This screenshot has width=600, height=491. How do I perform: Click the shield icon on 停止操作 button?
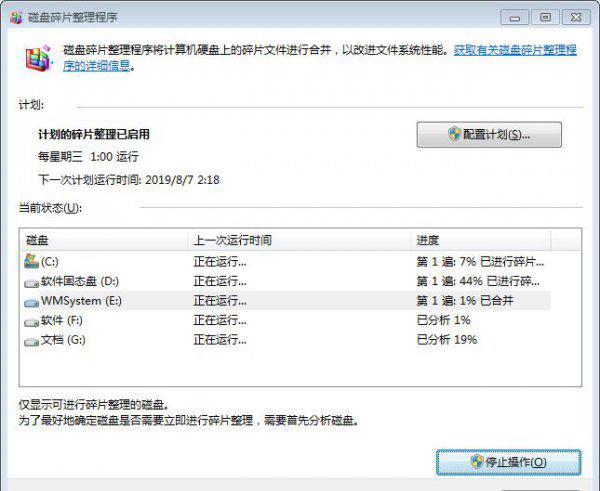click(x=477, y=462)
